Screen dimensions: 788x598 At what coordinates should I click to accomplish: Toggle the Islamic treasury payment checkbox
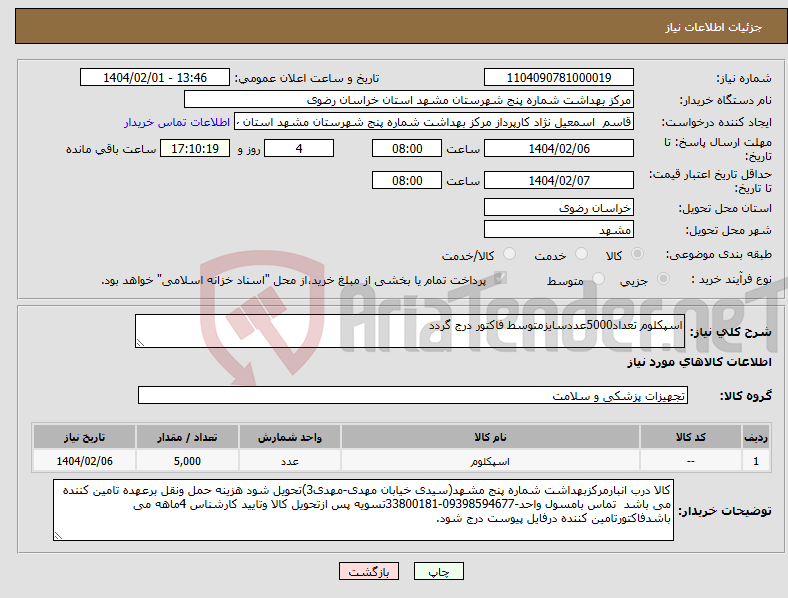(x=500, y=278)
